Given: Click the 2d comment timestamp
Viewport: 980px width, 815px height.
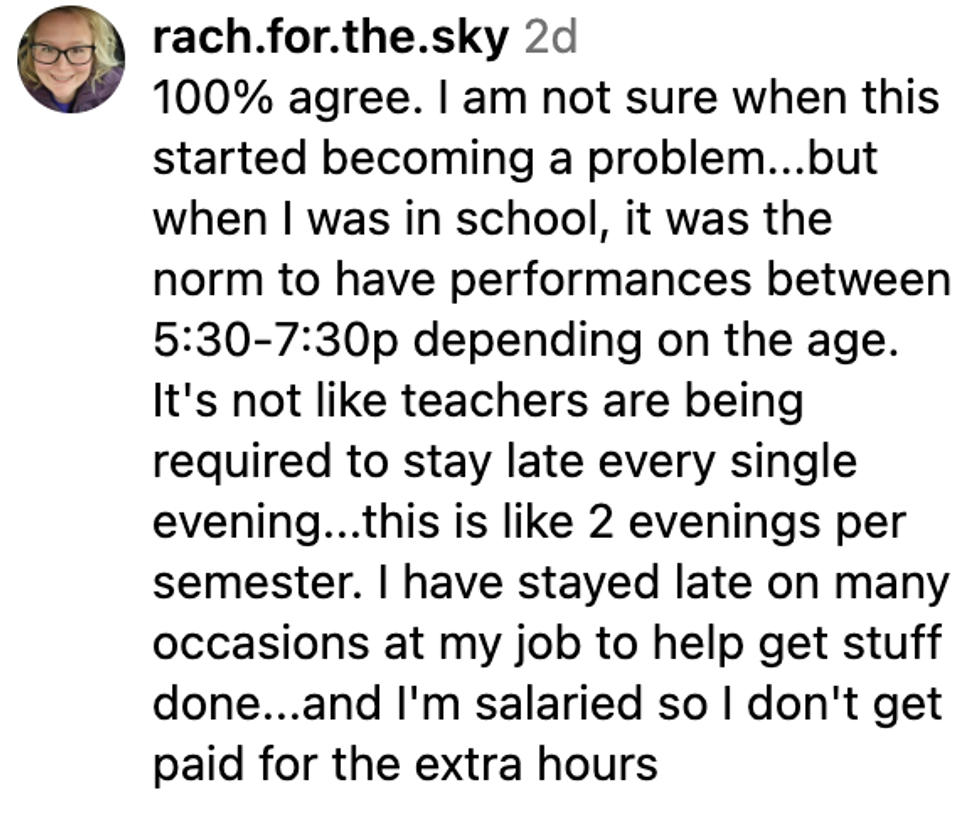Looking at the screenshot, I should [x=551, y=39].
